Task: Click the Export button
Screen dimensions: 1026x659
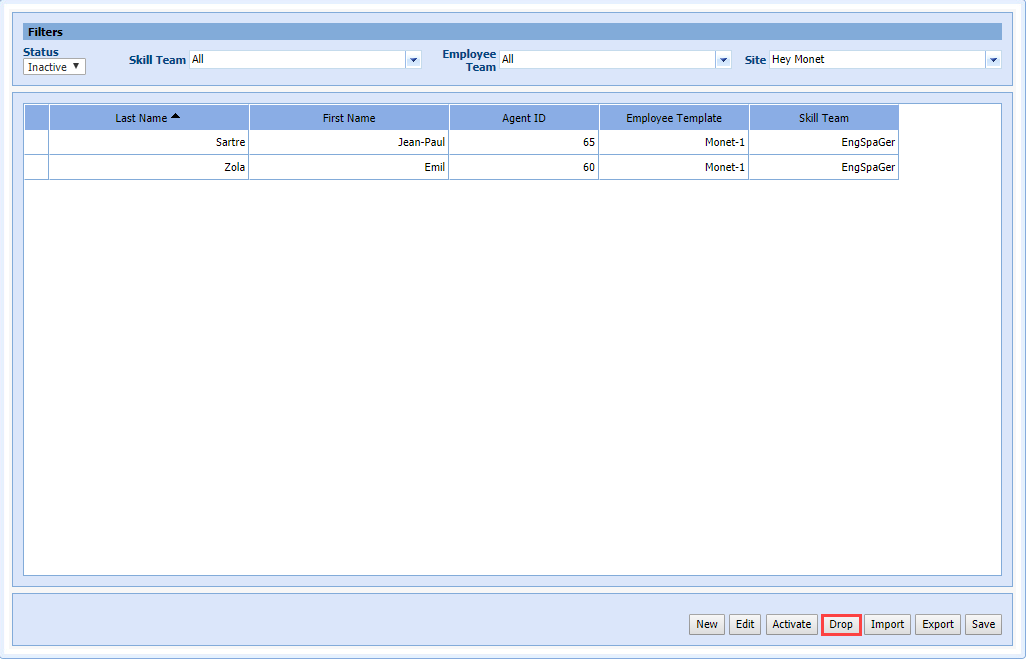Action: 937,624
